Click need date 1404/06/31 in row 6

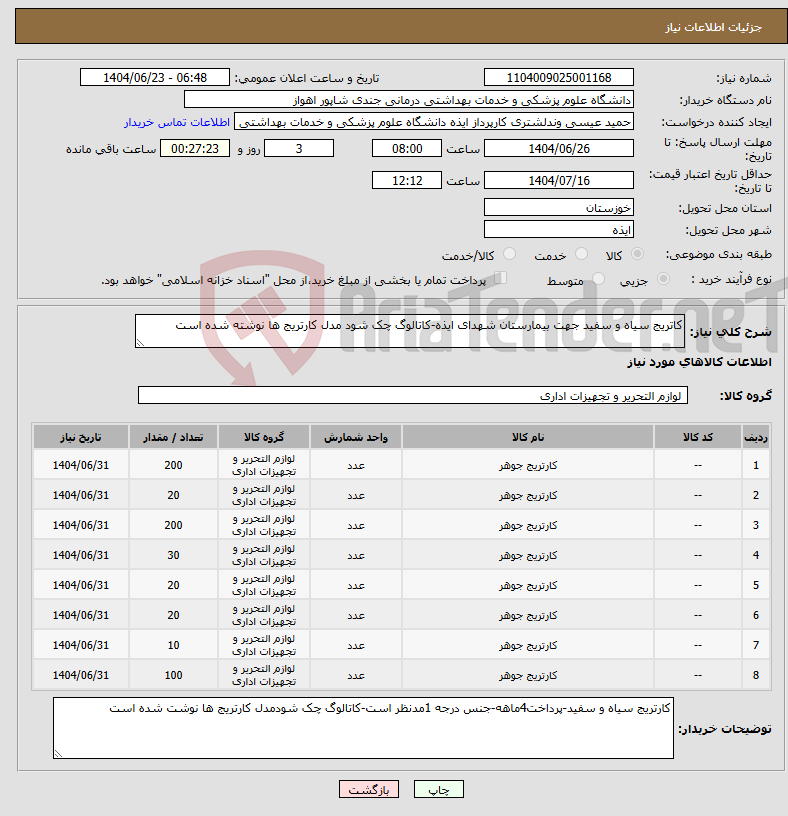click(x=81, y=615)
